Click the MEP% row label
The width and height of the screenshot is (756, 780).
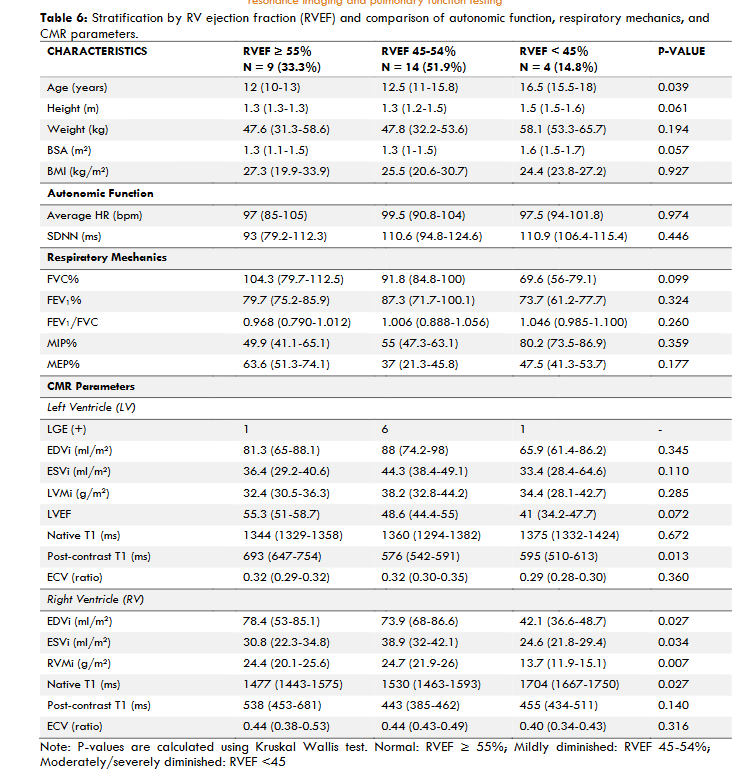pos(63,363)
